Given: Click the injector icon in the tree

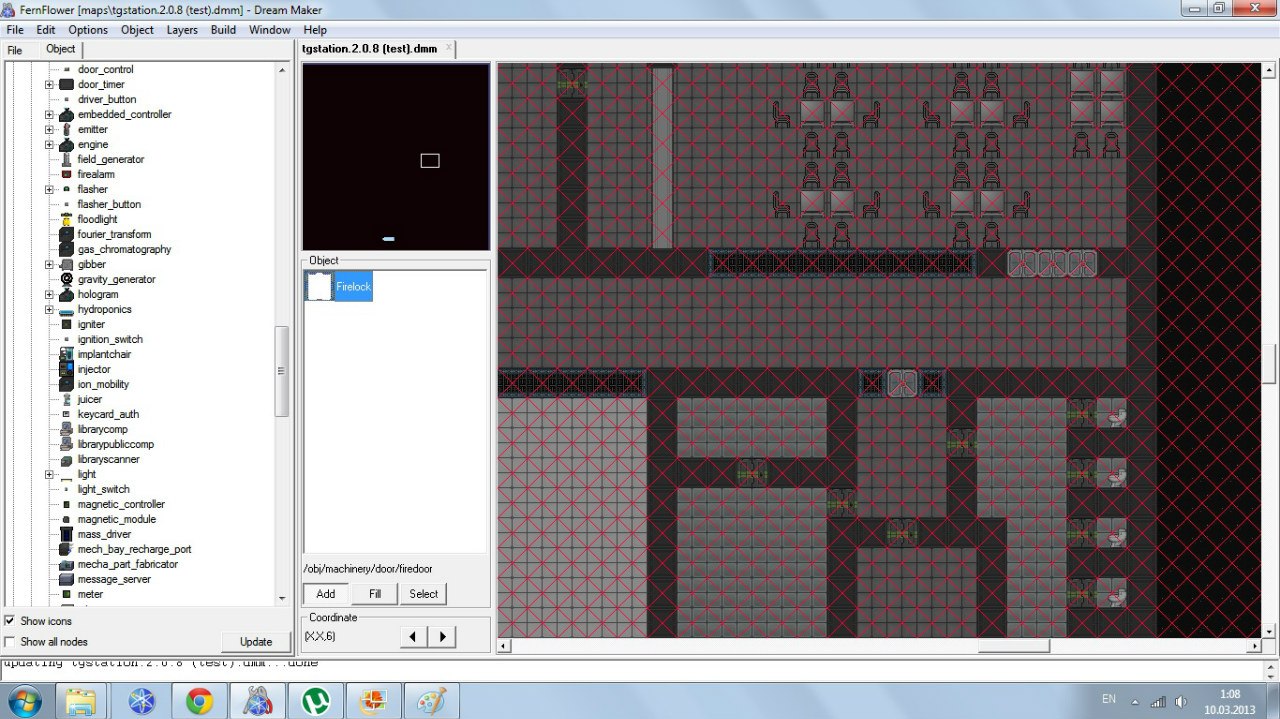Looking at the screenshot, I should click(67, 369).
